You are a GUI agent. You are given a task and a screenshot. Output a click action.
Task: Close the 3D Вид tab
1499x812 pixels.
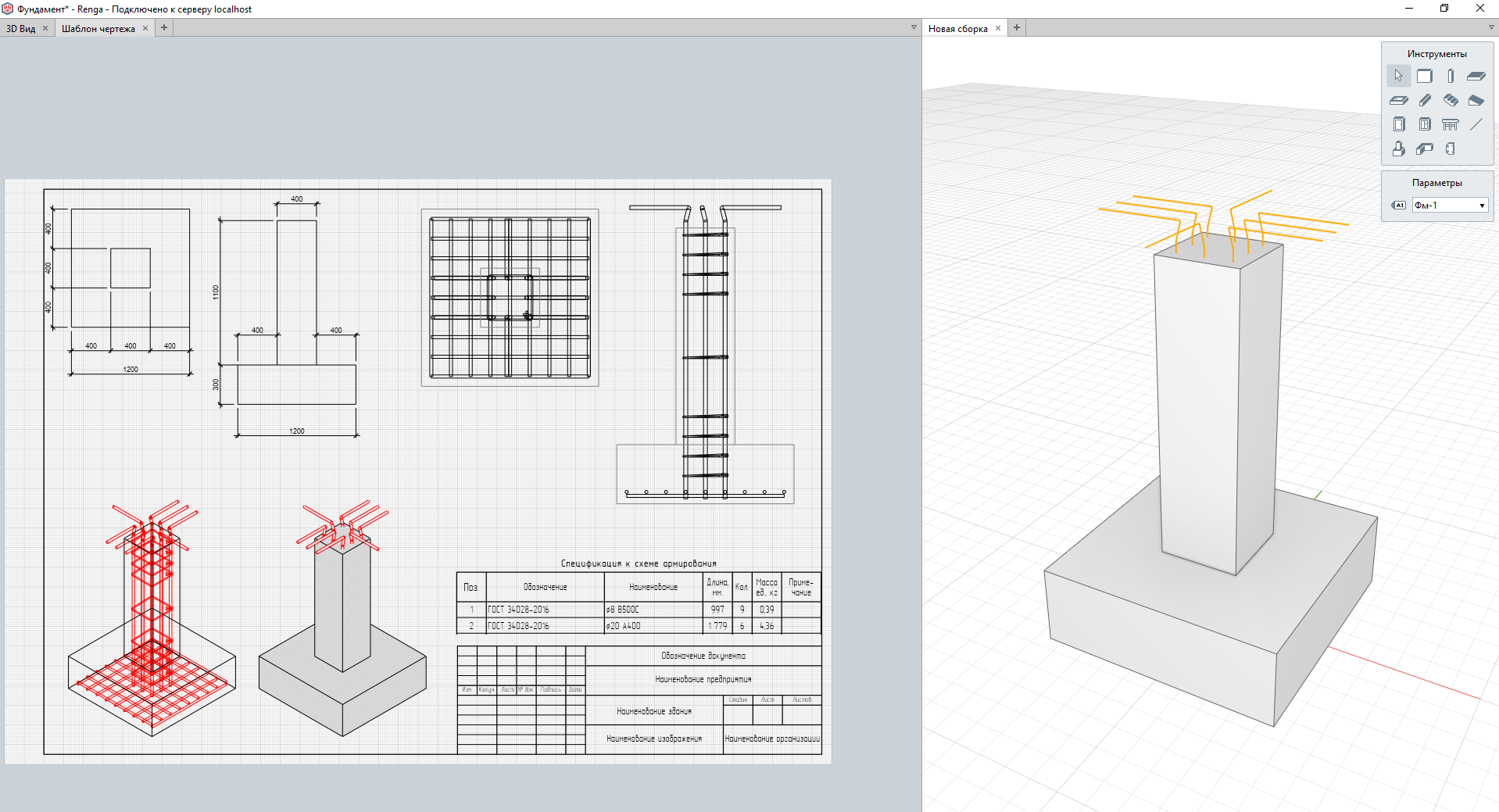click(x=45, y=28)
